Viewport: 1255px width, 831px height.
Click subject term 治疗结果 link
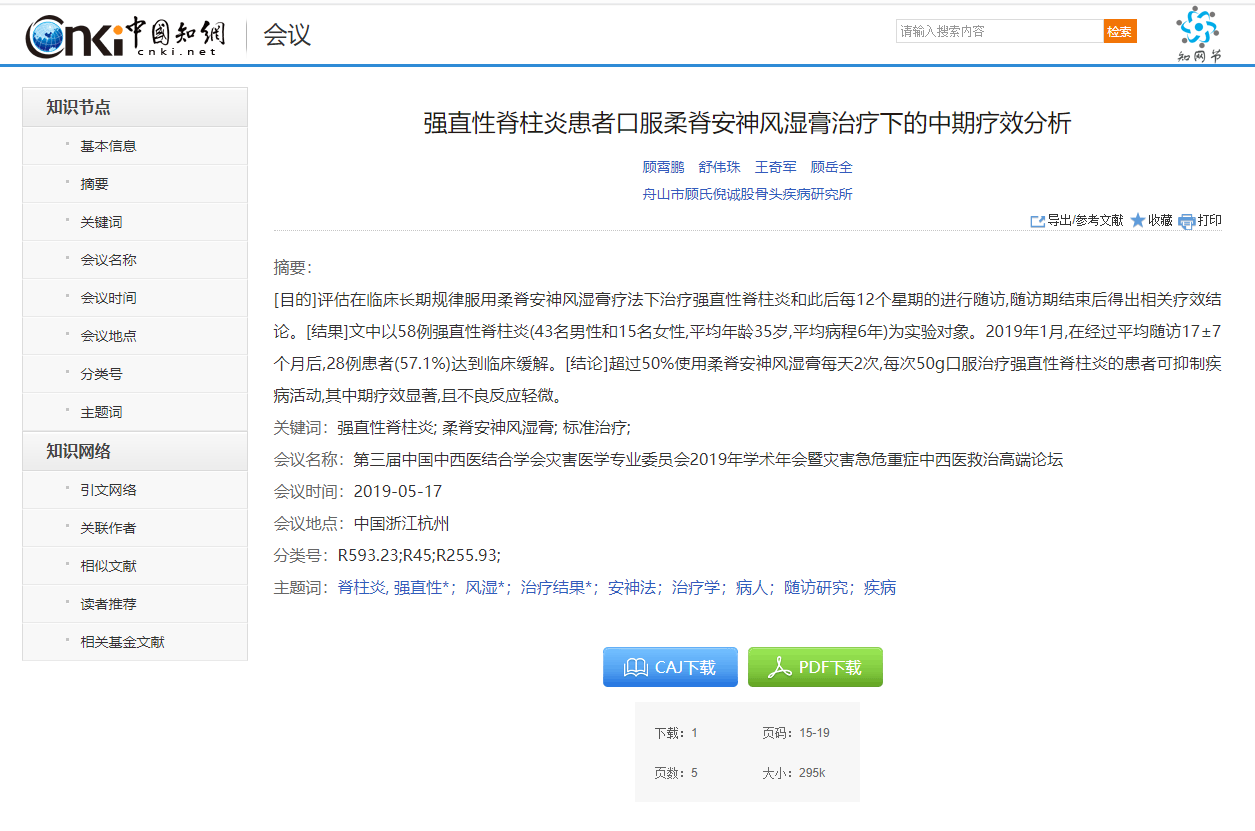pyautogui.click(x=555, y=588)
